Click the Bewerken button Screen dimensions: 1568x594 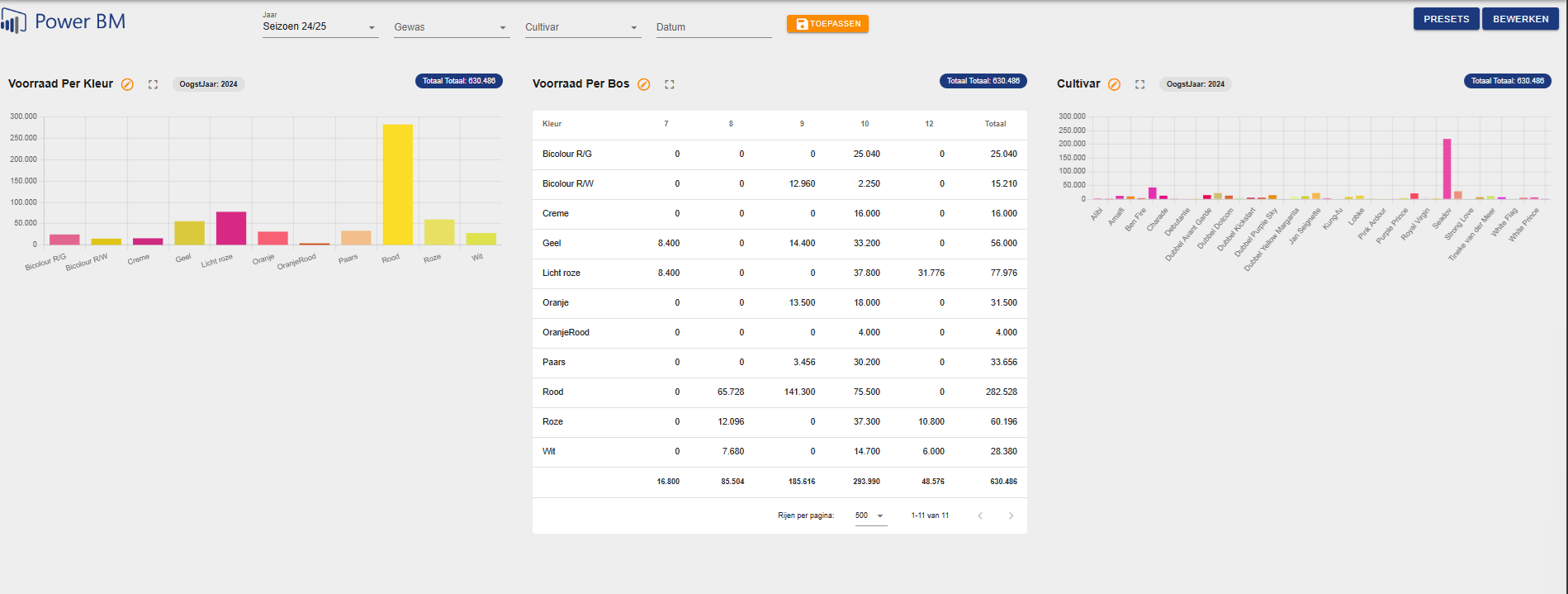click(1520, 19)
